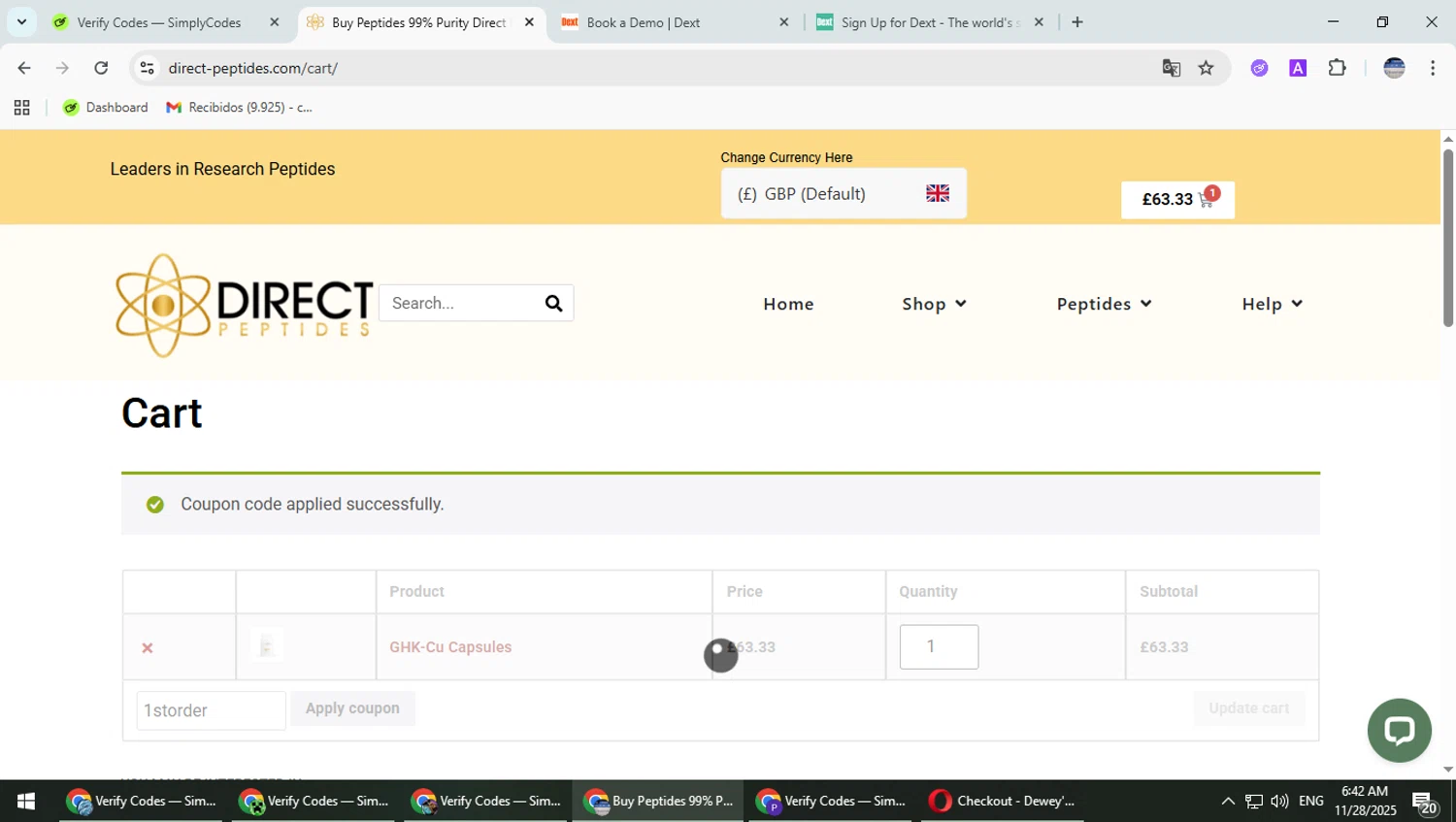Expand the Shop menu
Viewport: 1456px width, 822px height.
[x=934, y=304]
